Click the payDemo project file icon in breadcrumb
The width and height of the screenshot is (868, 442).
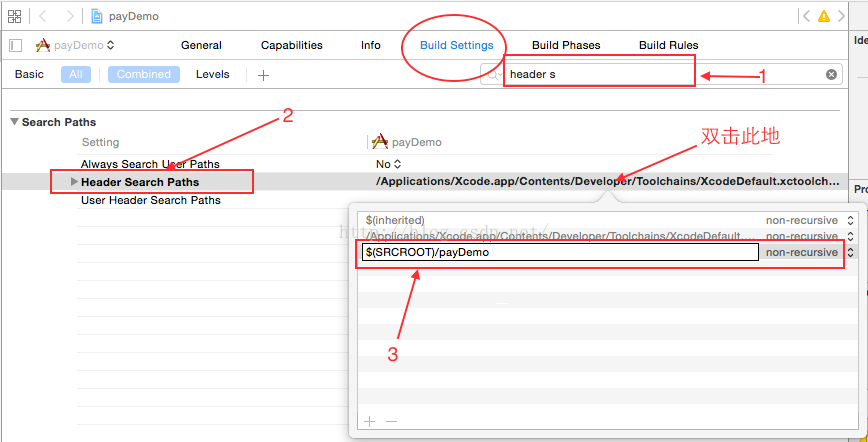[x=97, y=16]
